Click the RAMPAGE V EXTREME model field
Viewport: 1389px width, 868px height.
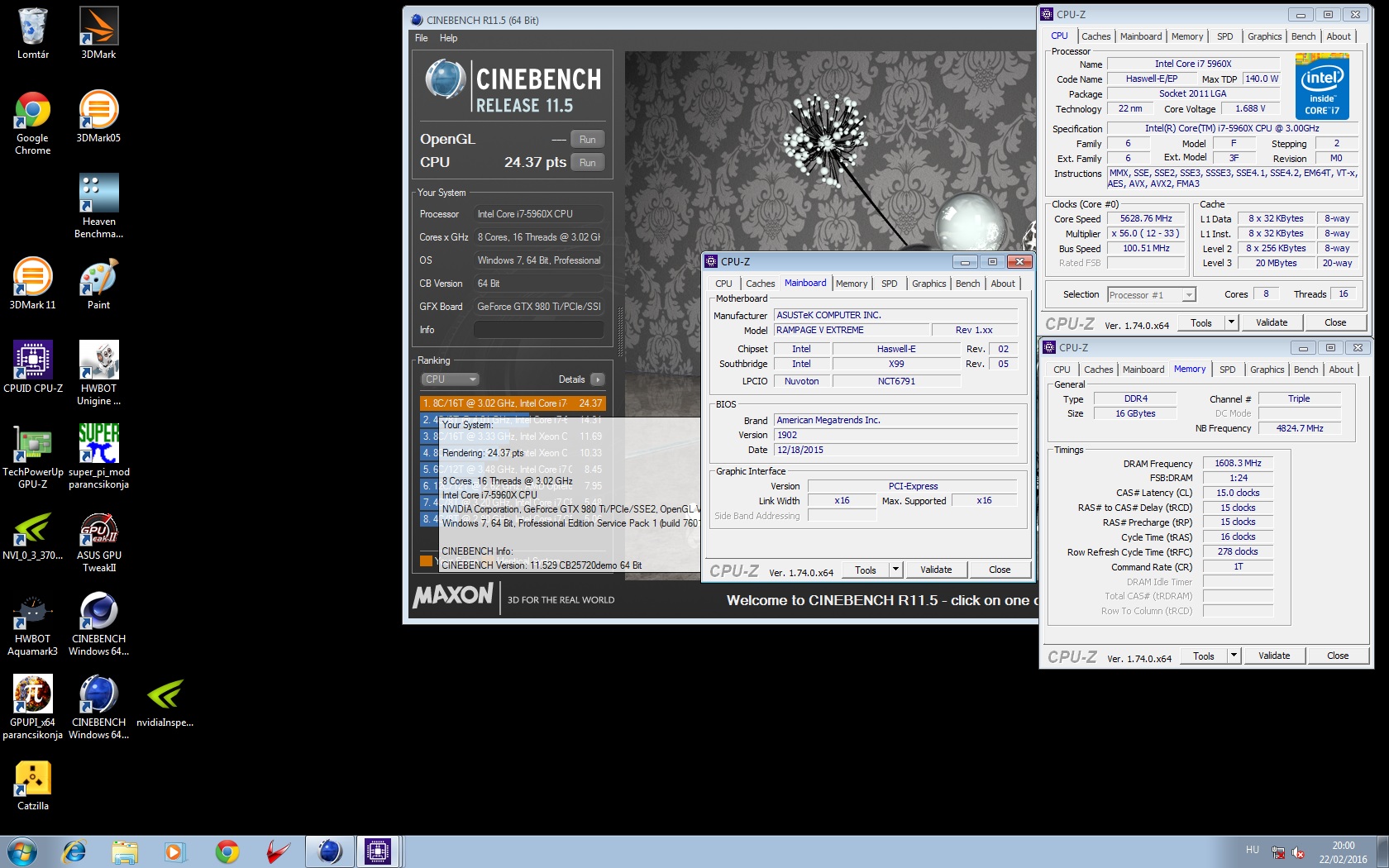[x=851, y=330]
